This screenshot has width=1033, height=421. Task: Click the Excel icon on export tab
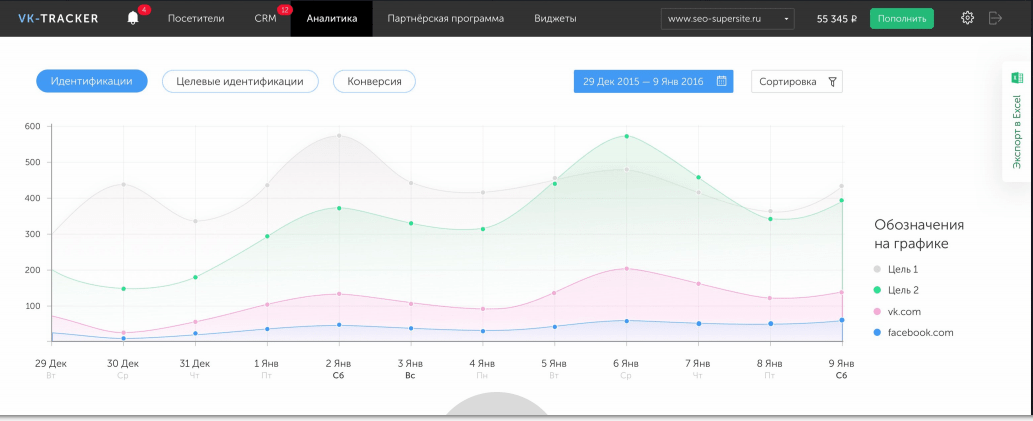(x=1017, y=78)
